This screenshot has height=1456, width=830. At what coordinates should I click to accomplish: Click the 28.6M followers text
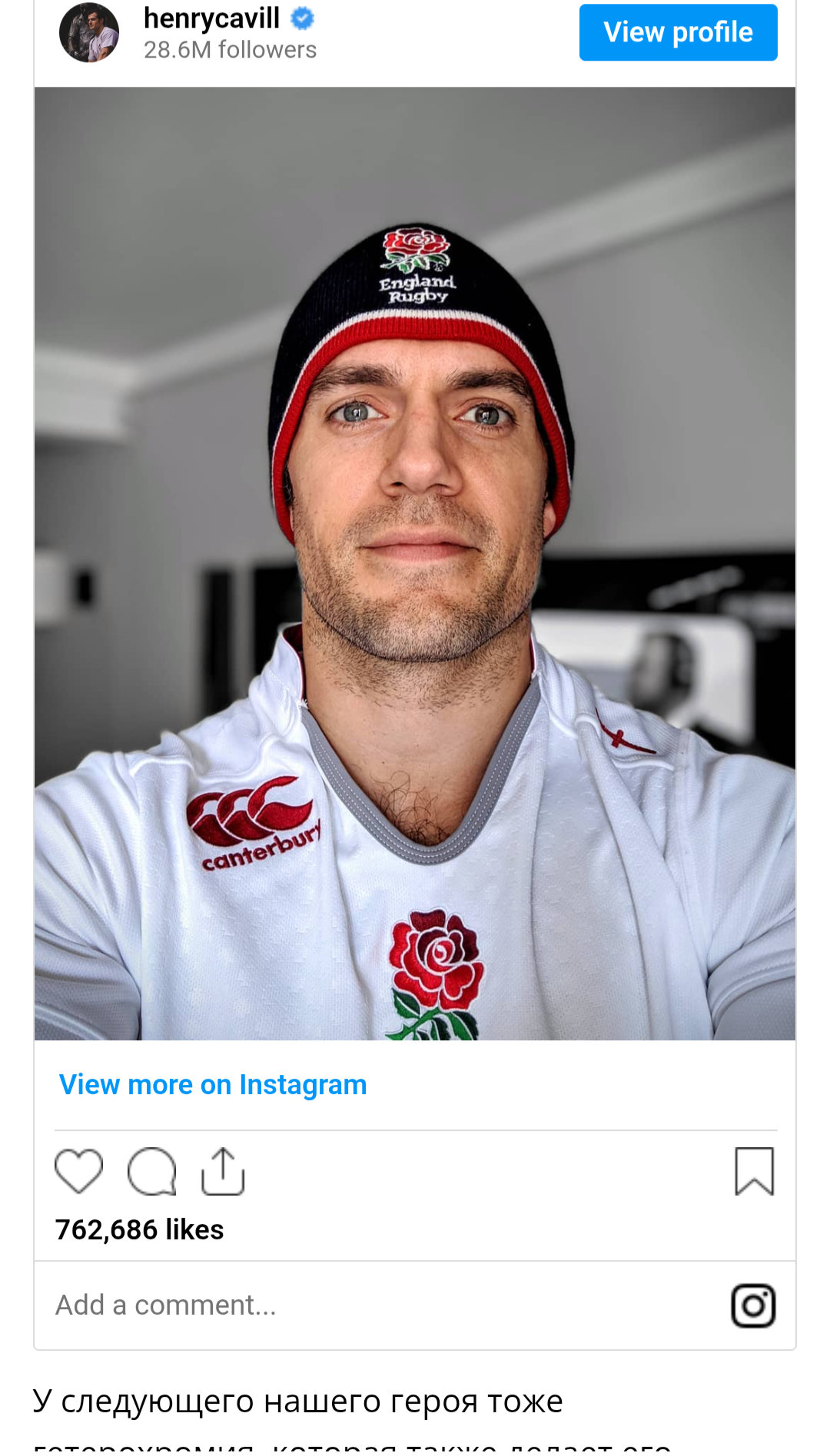pos(230,50)
